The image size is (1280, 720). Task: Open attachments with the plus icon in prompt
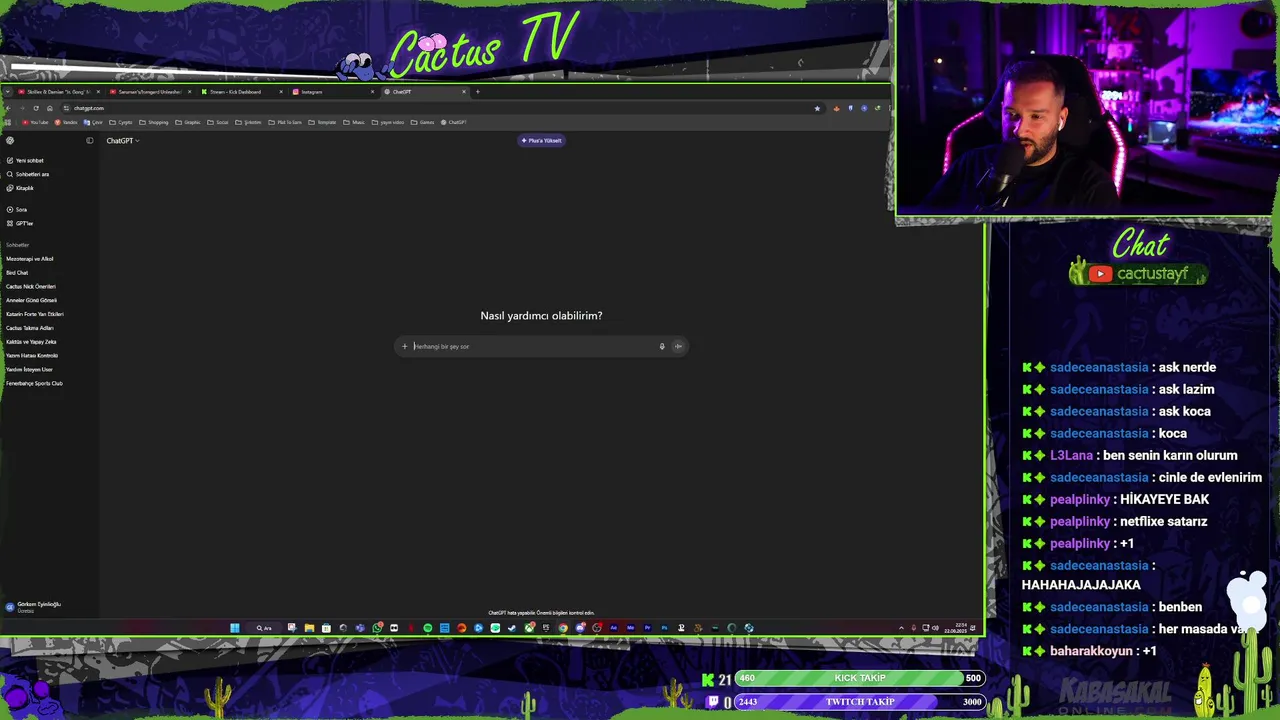coord(404,346)
